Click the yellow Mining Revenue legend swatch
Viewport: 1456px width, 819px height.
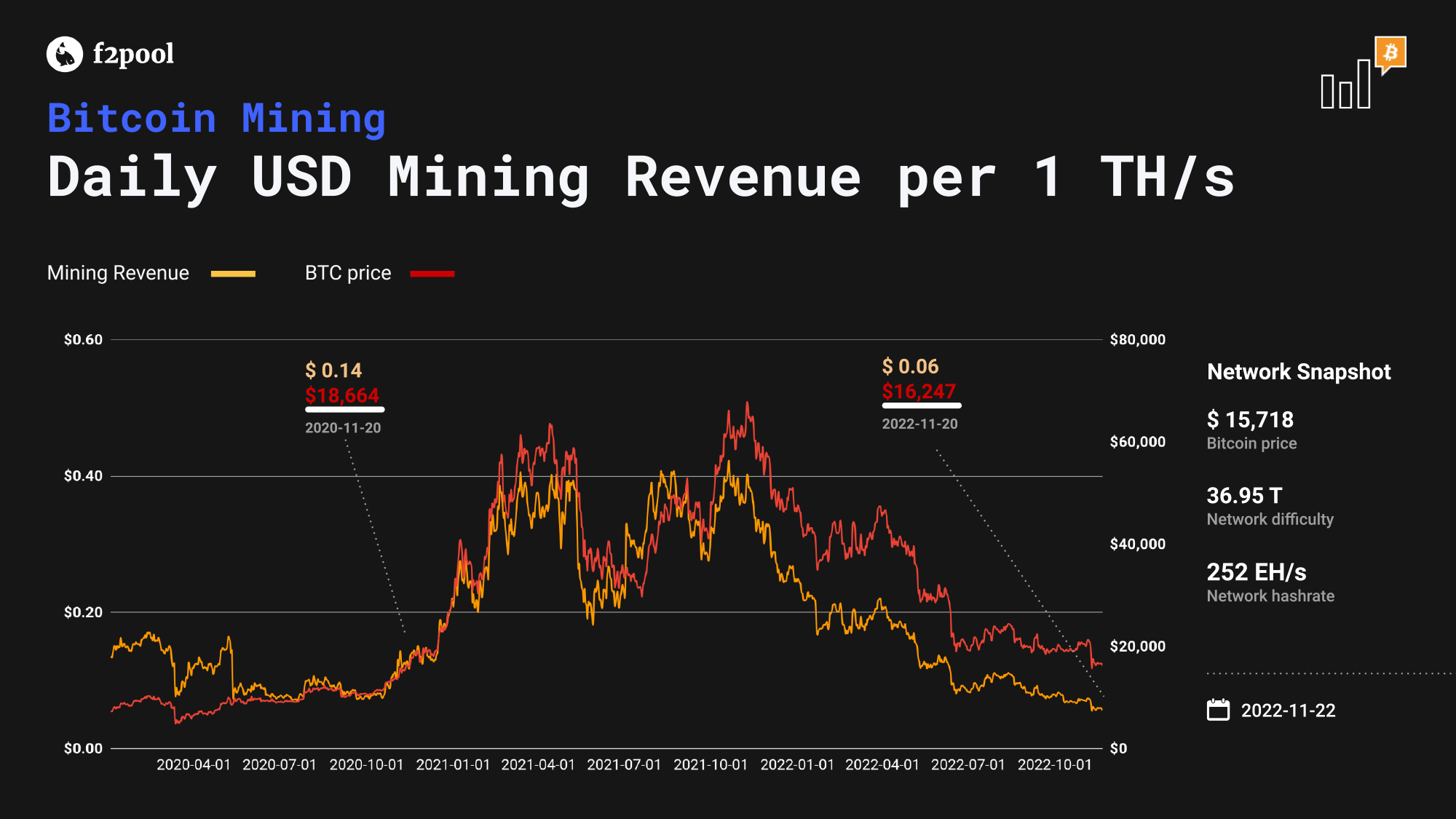pos(233,274)
